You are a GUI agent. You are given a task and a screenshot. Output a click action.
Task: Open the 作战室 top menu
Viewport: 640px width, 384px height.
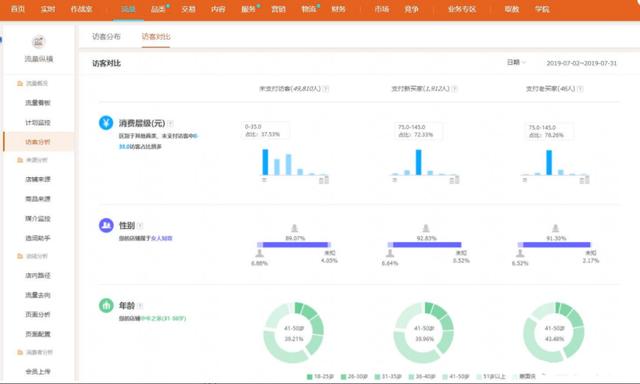pyautogui.click(x=81, y=9)
